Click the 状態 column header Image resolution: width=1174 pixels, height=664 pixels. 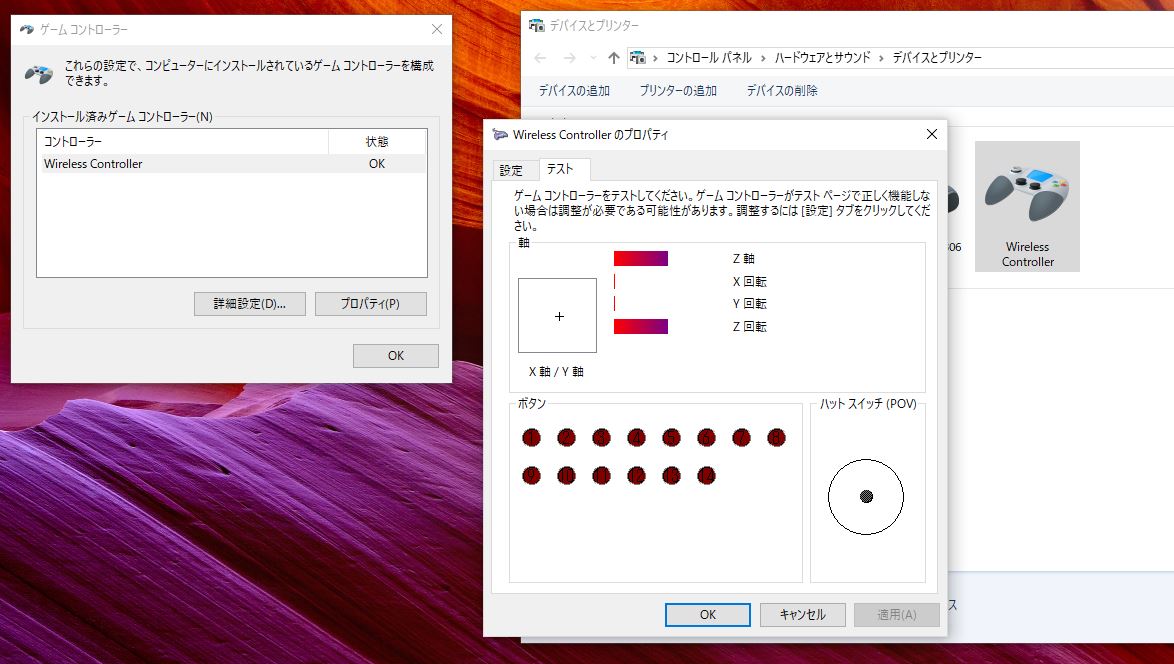pyautogui.click(x=377, y=141)
